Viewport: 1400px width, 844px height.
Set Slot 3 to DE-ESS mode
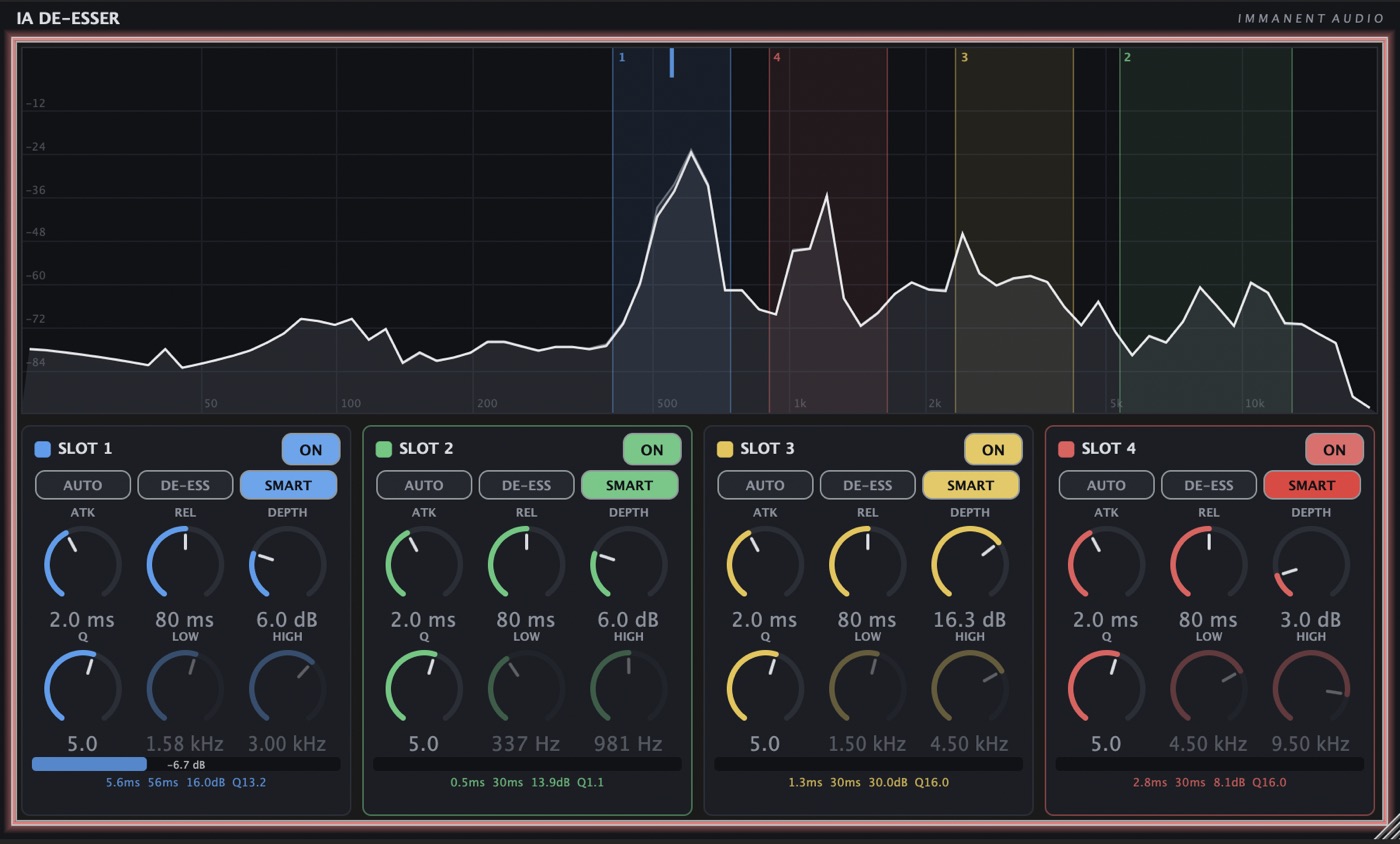(x=867, y=485)
